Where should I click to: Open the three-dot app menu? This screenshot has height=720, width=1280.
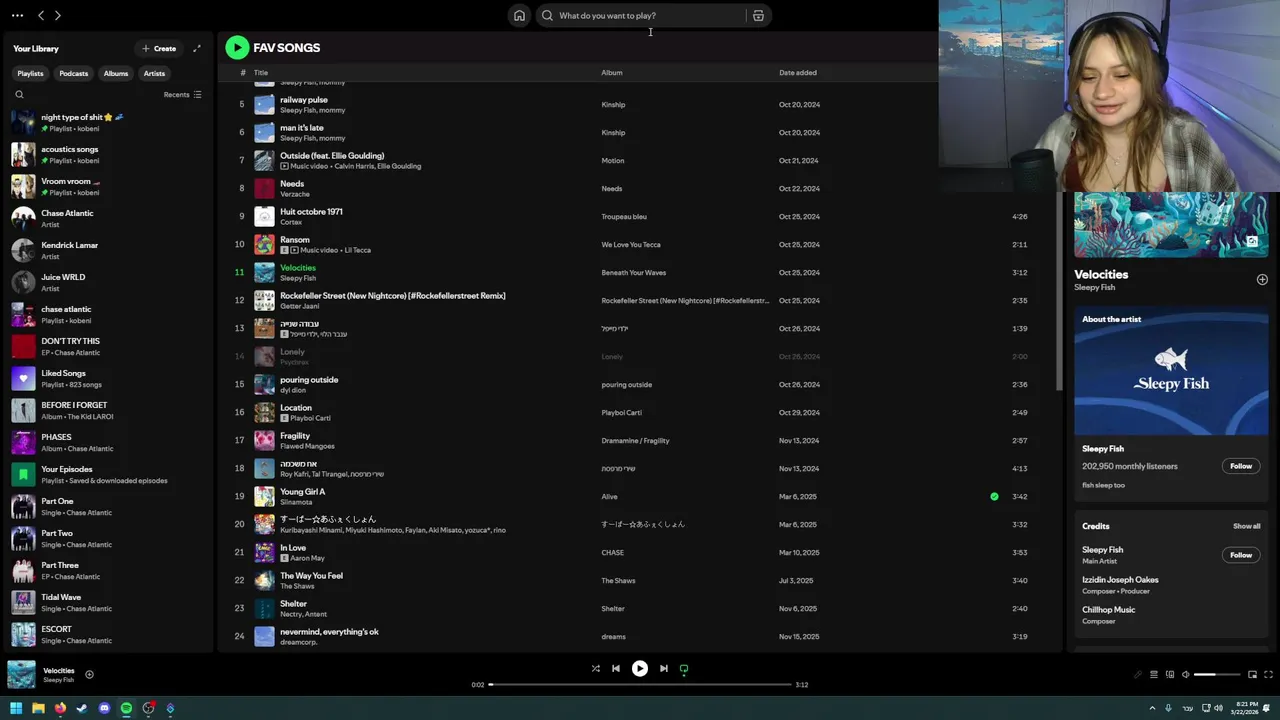[x=17, y=15]
